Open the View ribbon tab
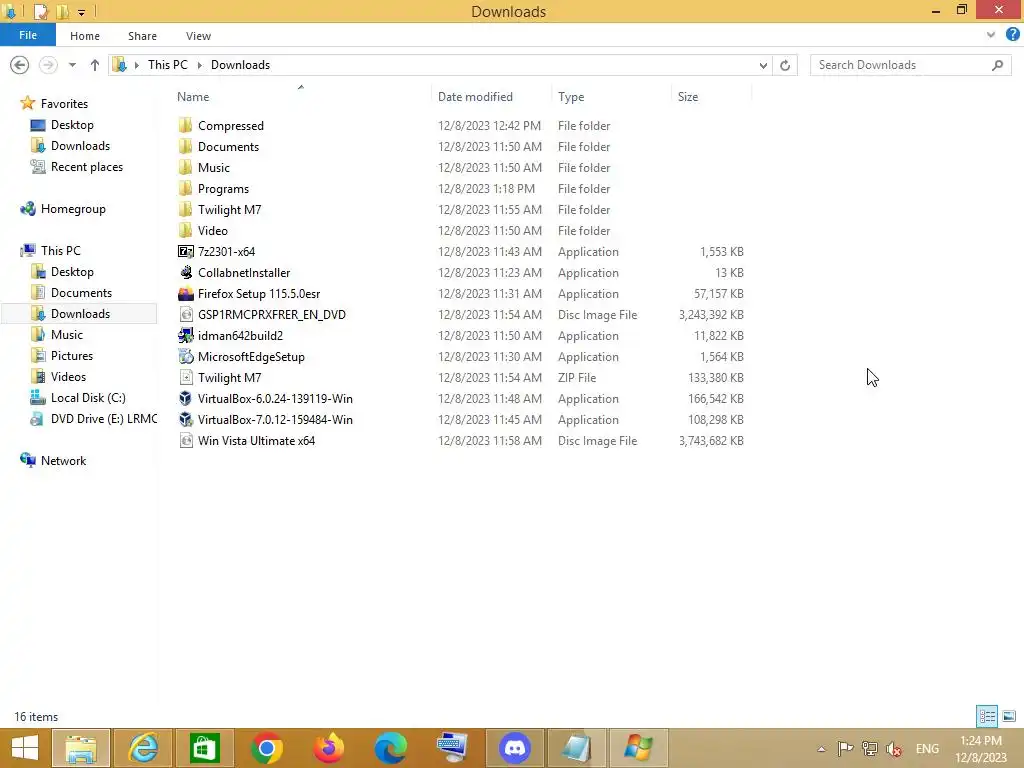 point(198,36)
